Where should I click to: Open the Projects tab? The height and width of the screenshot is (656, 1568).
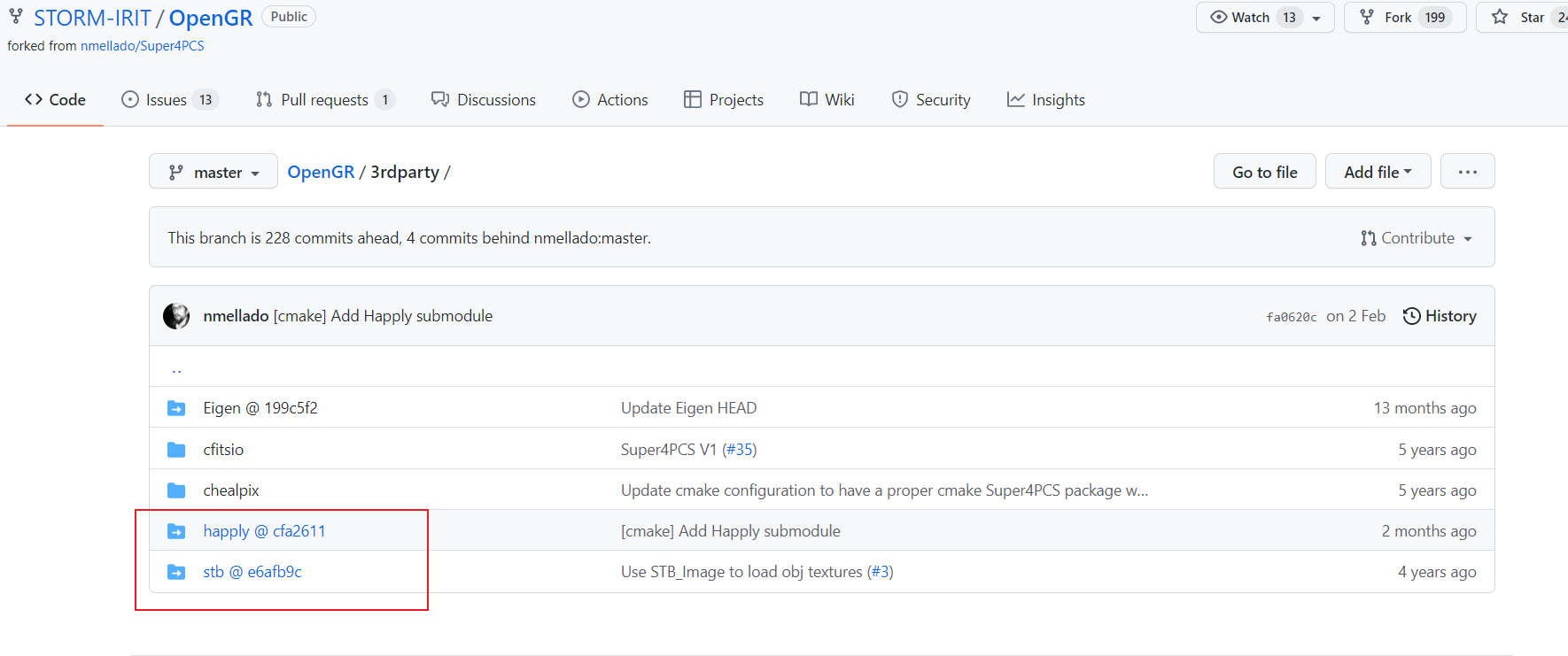(x=724, y=100)
